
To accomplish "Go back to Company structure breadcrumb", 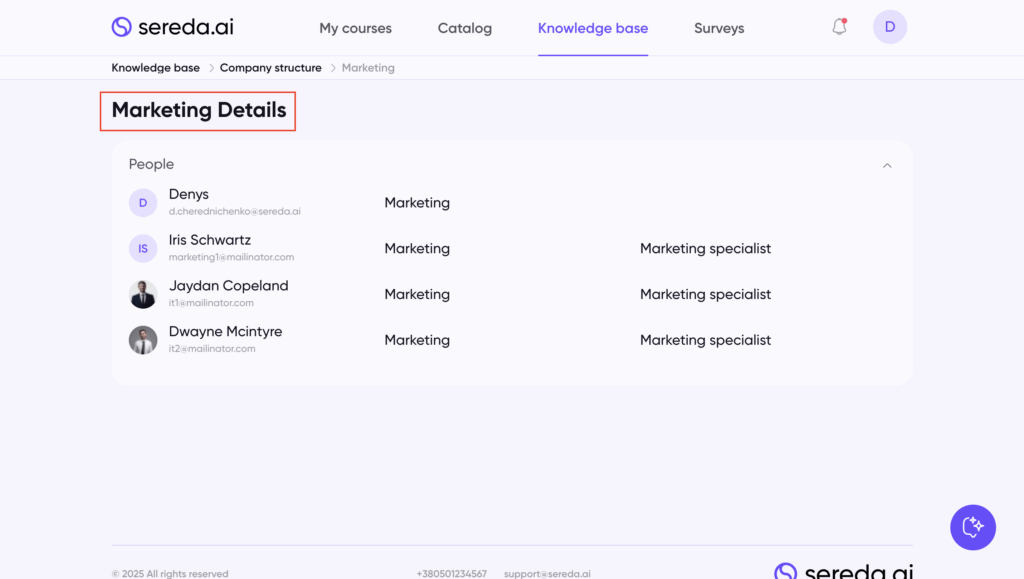I will 270,68.
